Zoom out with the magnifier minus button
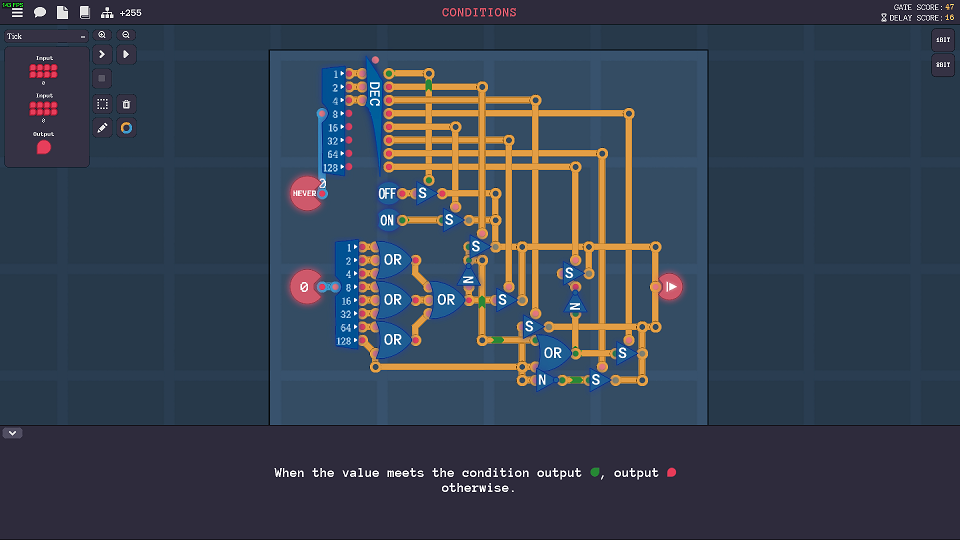 126,35
